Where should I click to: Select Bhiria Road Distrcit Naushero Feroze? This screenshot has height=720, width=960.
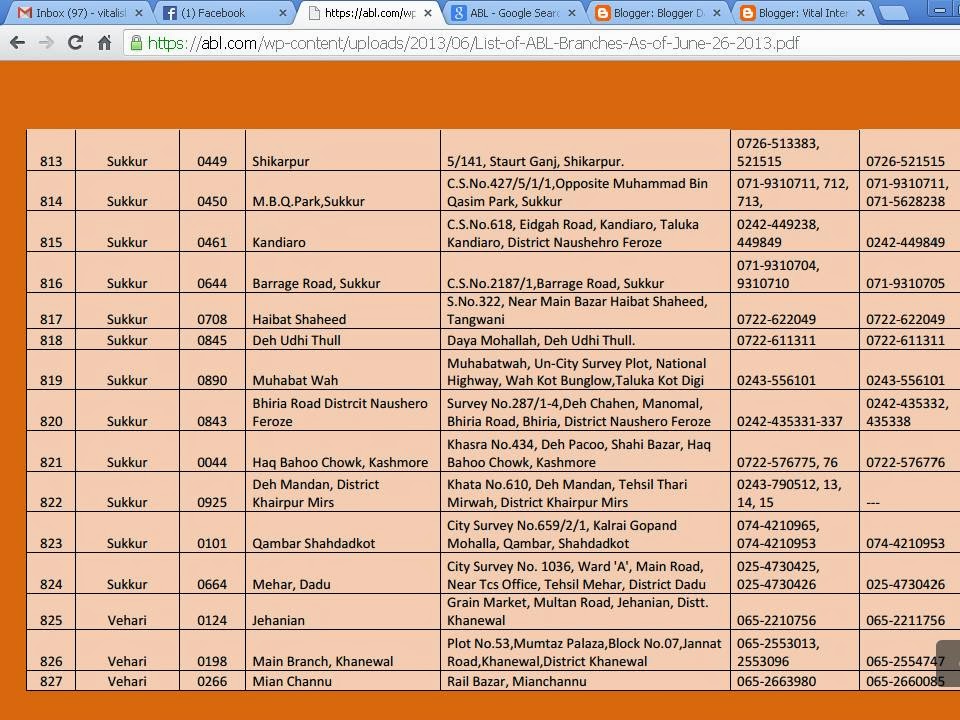[x=340, y=412]
